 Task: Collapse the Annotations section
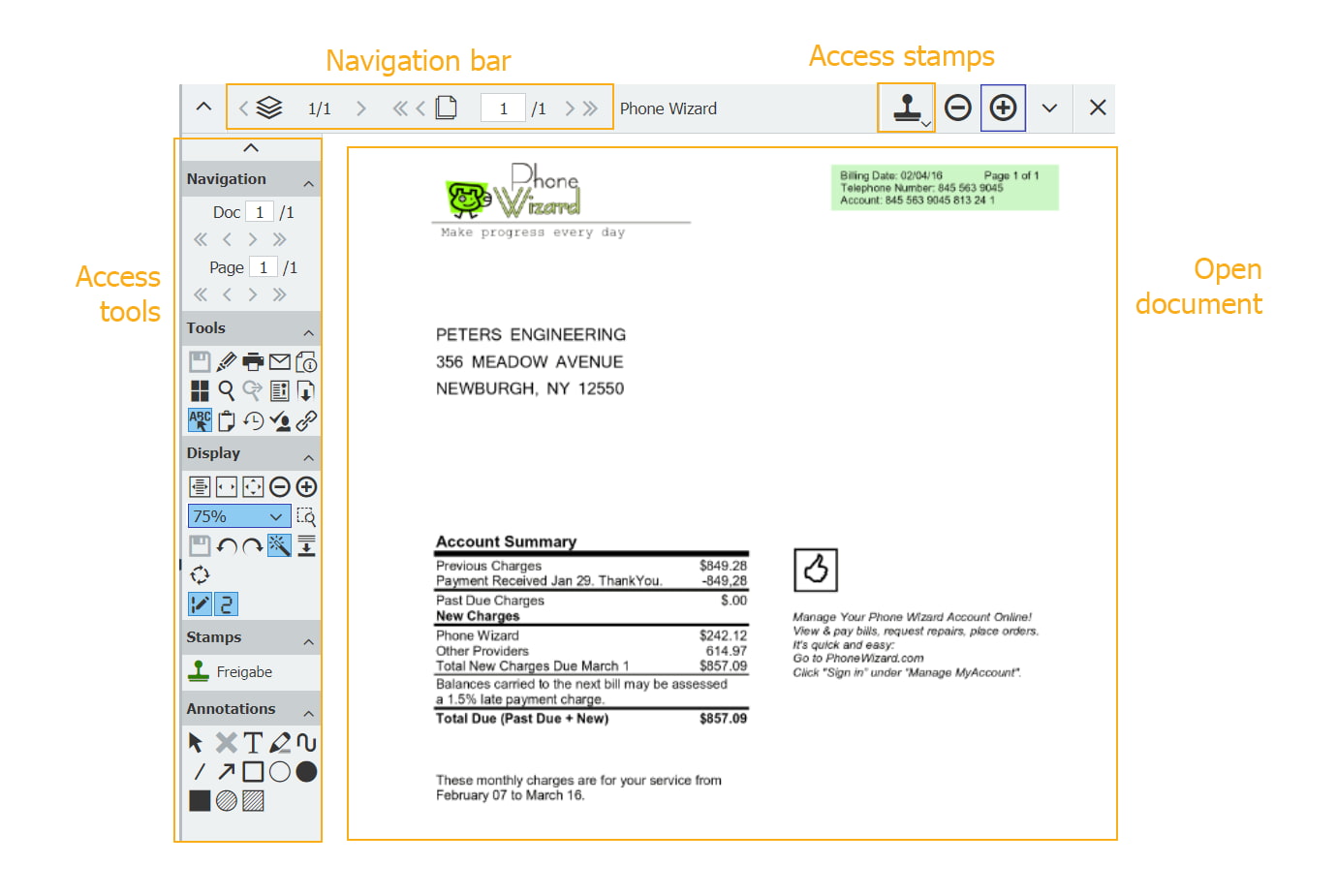point(308,714)
